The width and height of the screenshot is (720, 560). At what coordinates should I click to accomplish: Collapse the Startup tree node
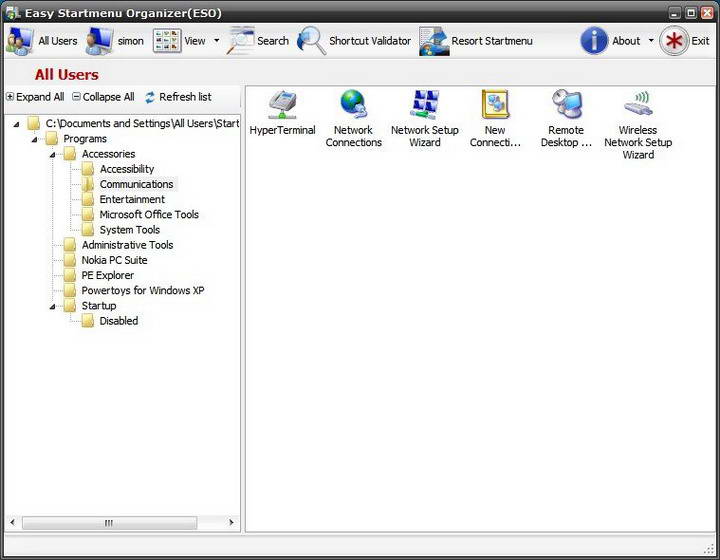tap(52, 306)
